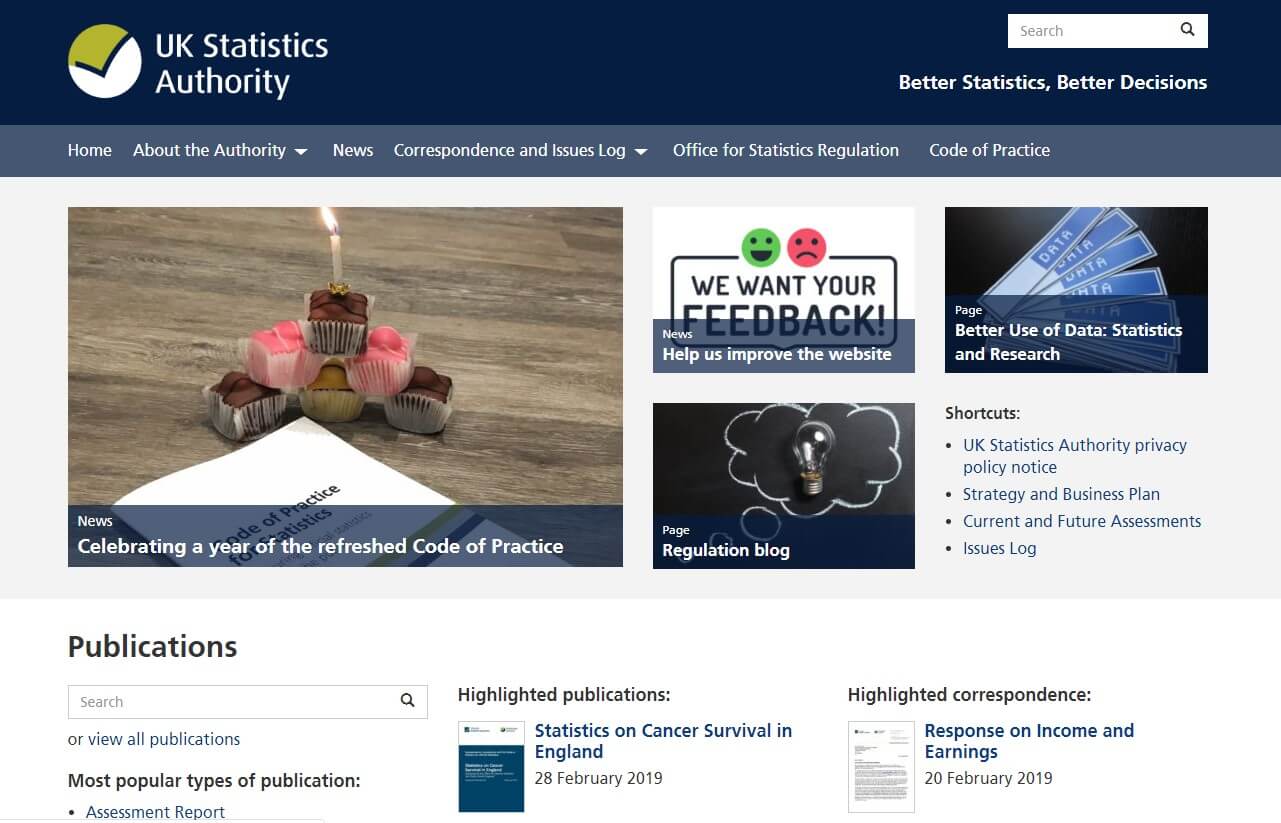Go to the News menu item
Screen dimensions: 1281x823
point(353,150)
